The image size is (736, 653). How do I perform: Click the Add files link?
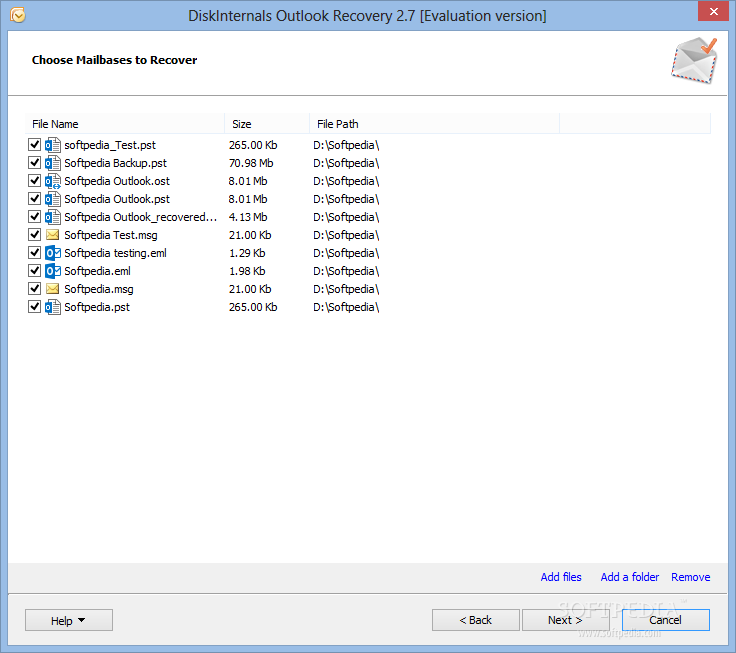point(561,577)
